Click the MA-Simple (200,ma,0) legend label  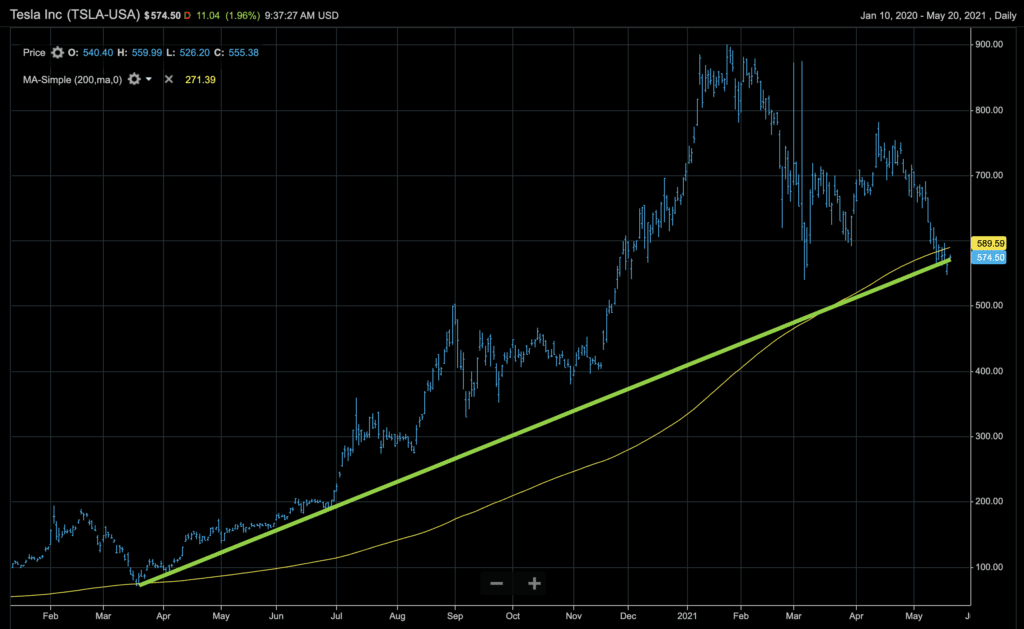tap(72, 78)
